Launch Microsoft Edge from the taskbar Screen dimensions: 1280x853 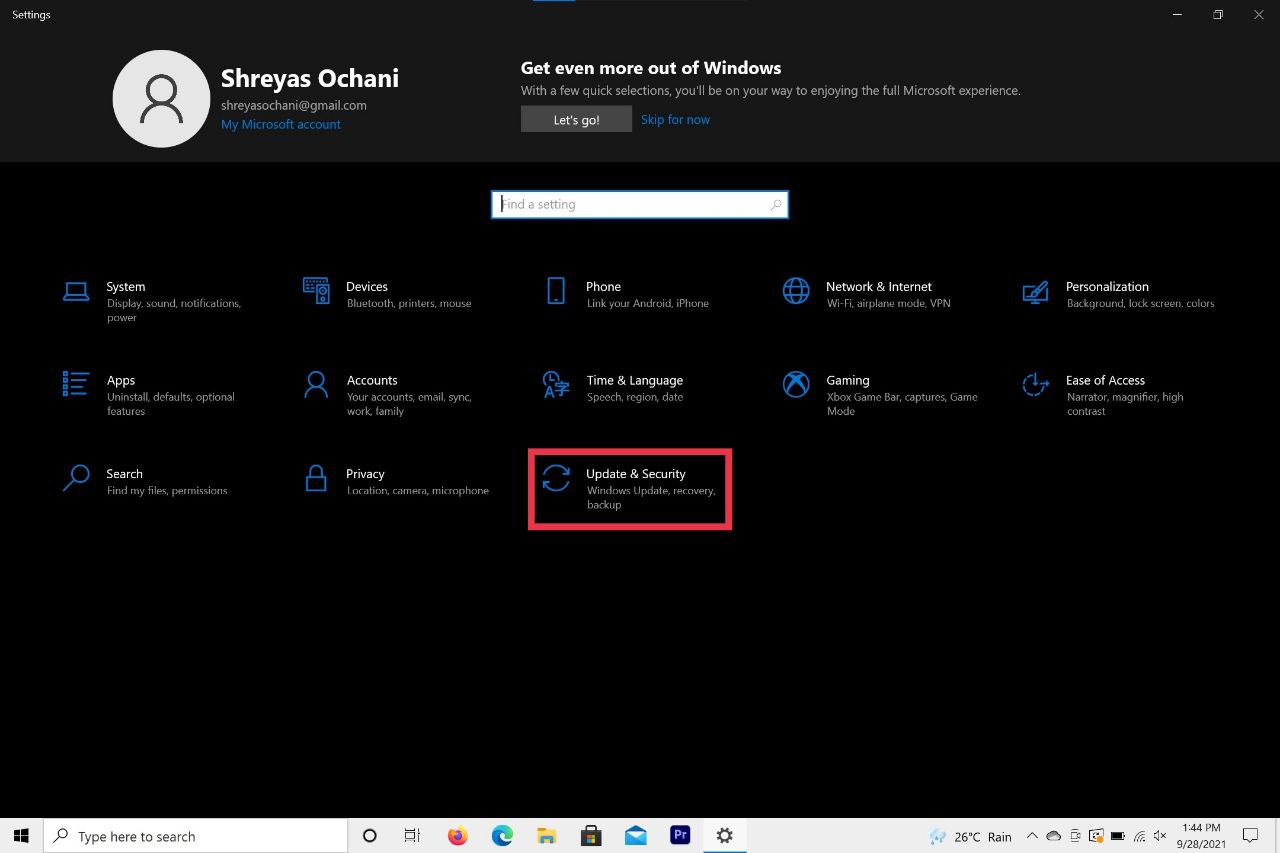(502, 836)
